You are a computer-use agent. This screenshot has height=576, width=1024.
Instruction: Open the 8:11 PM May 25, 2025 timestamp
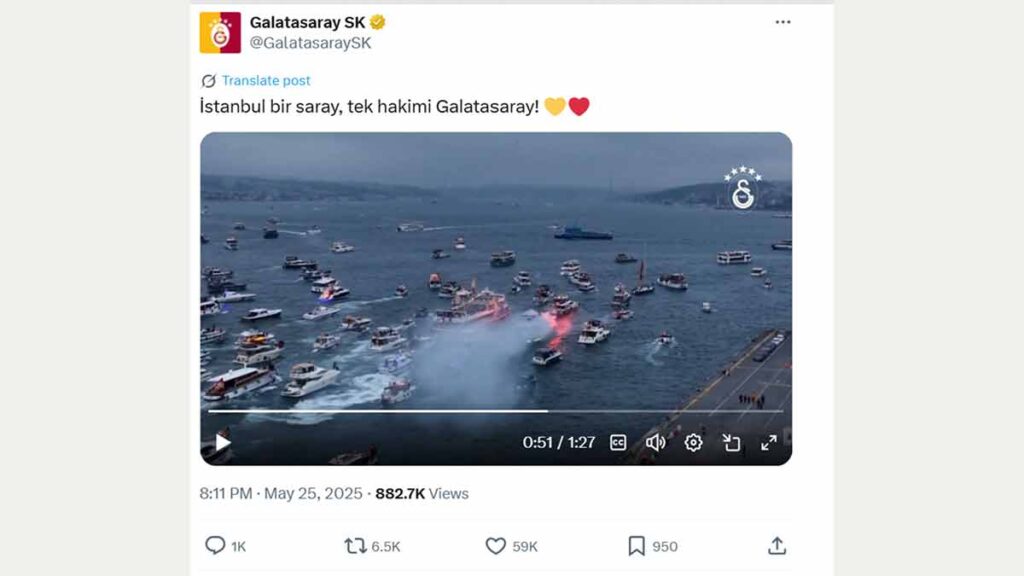(x=281, y=494)
